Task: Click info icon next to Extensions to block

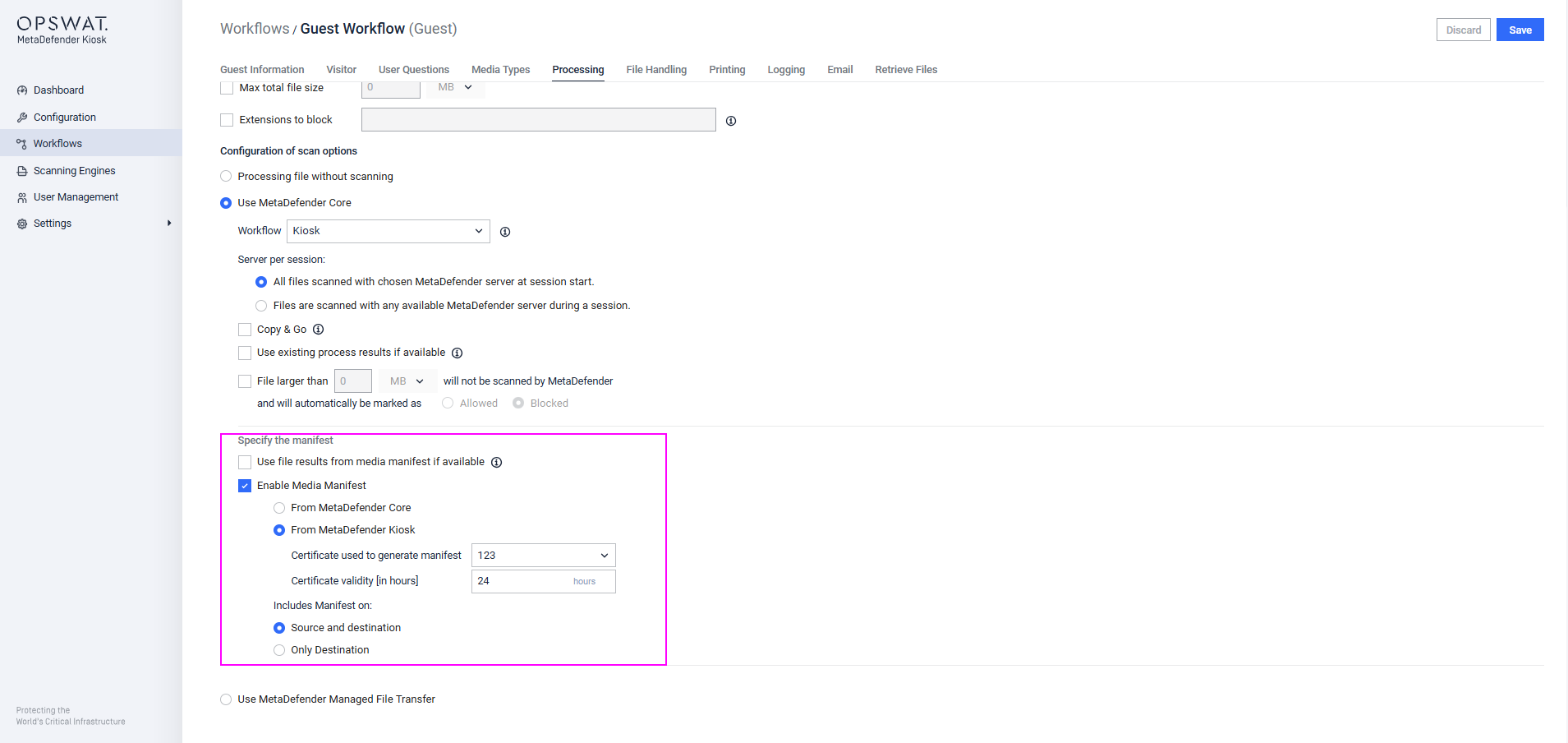Action: tap(731, 121)
